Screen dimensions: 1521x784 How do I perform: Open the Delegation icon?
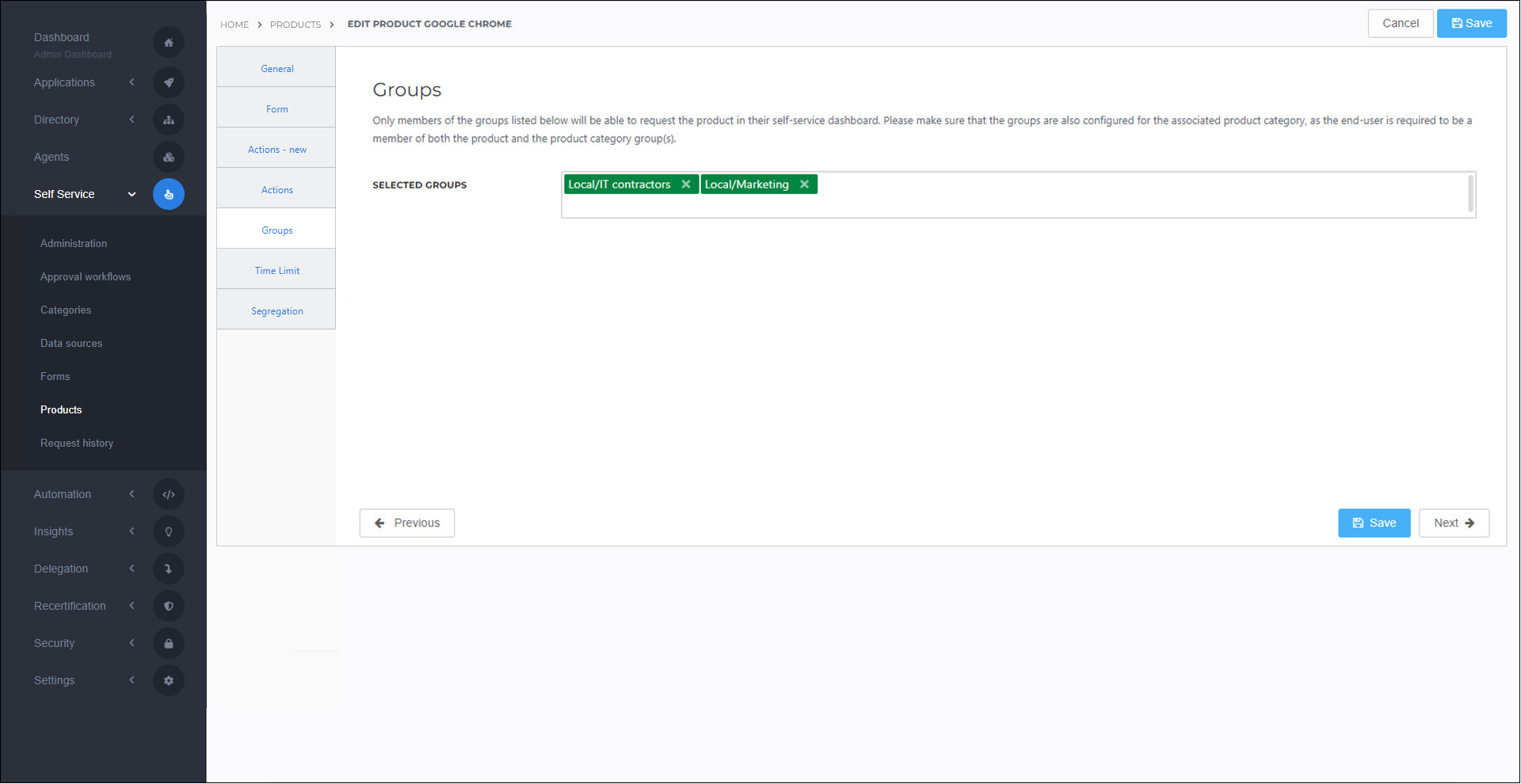168,568
